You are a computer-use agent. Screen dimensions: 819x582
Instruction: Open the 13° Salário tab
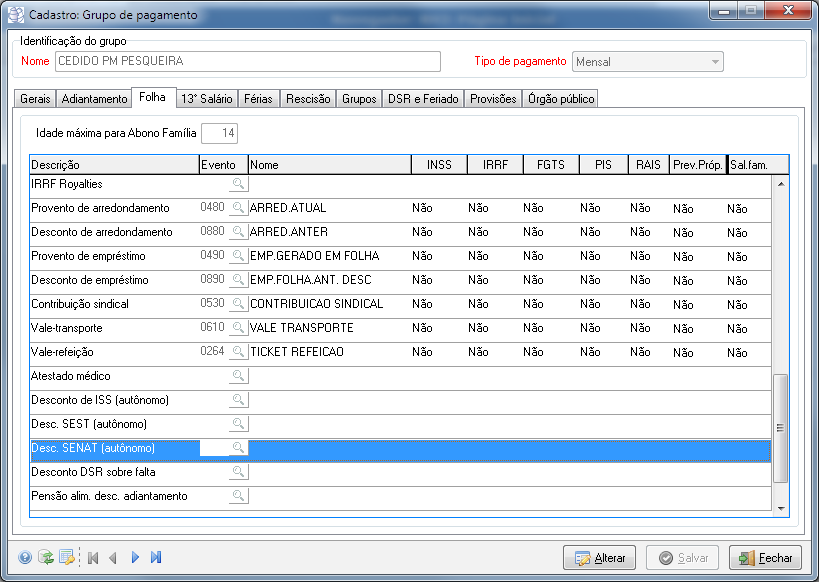[207, 99]
